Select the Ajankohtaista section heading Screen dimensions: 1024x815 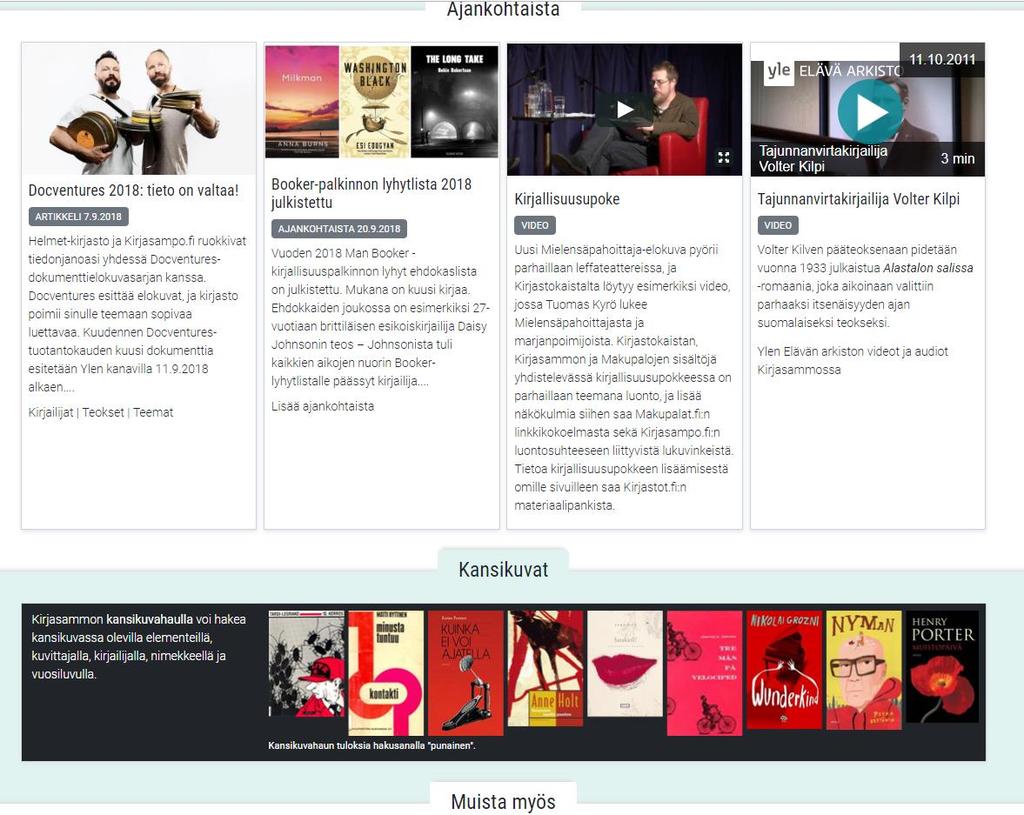point(504,9)
